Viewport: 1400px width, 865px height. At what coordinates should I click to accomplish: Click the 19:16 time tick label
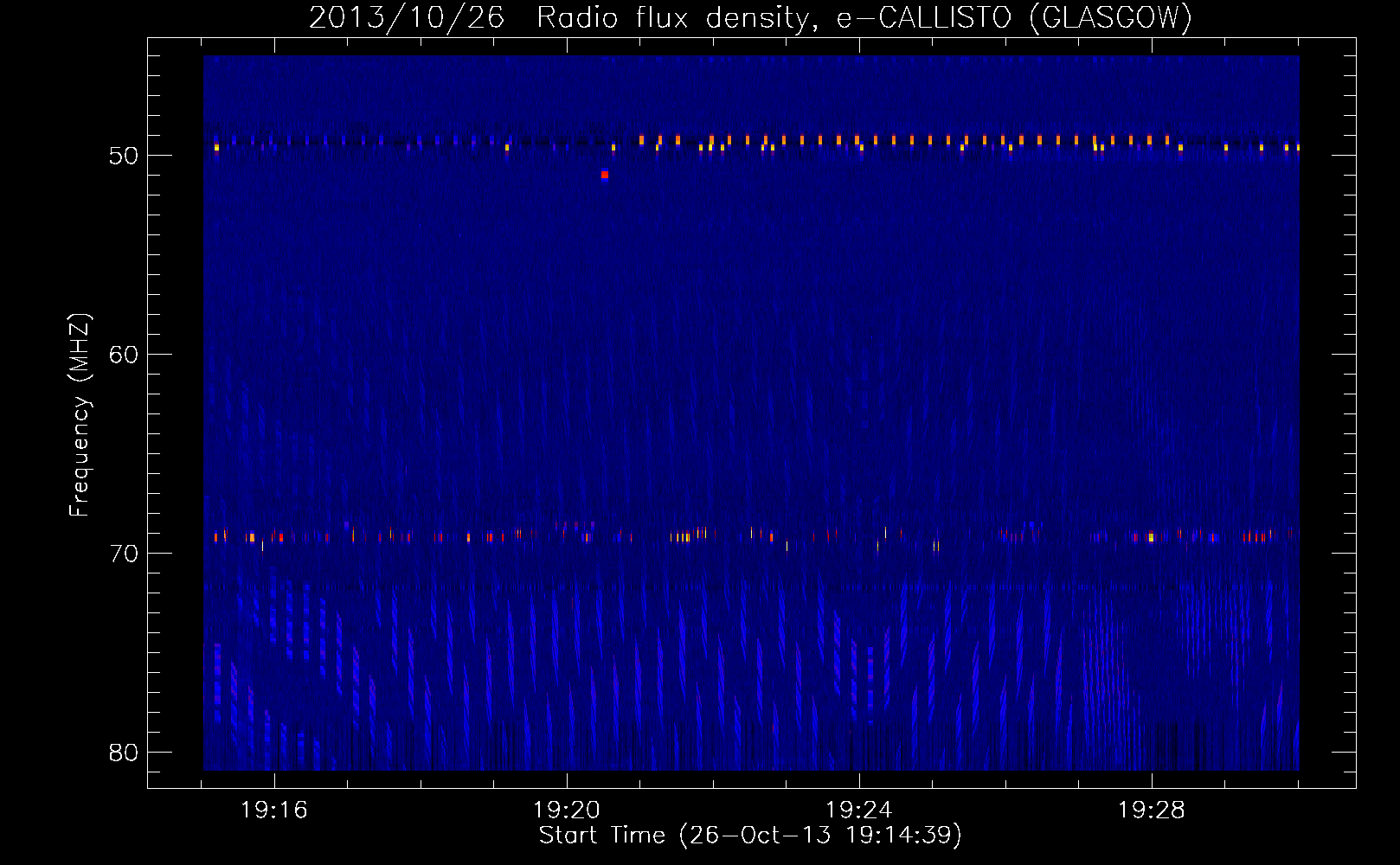274,811
